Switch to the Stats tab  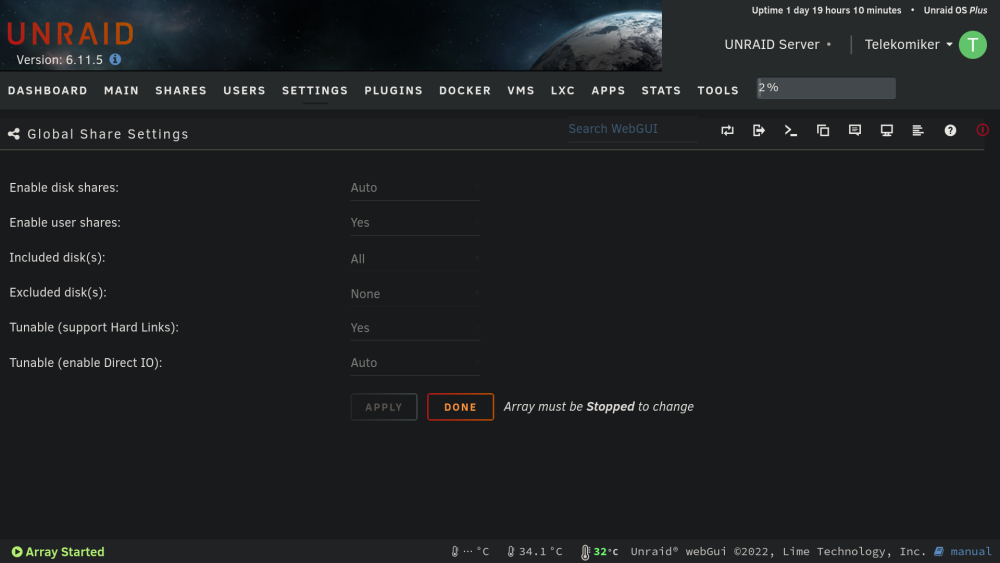661,91
